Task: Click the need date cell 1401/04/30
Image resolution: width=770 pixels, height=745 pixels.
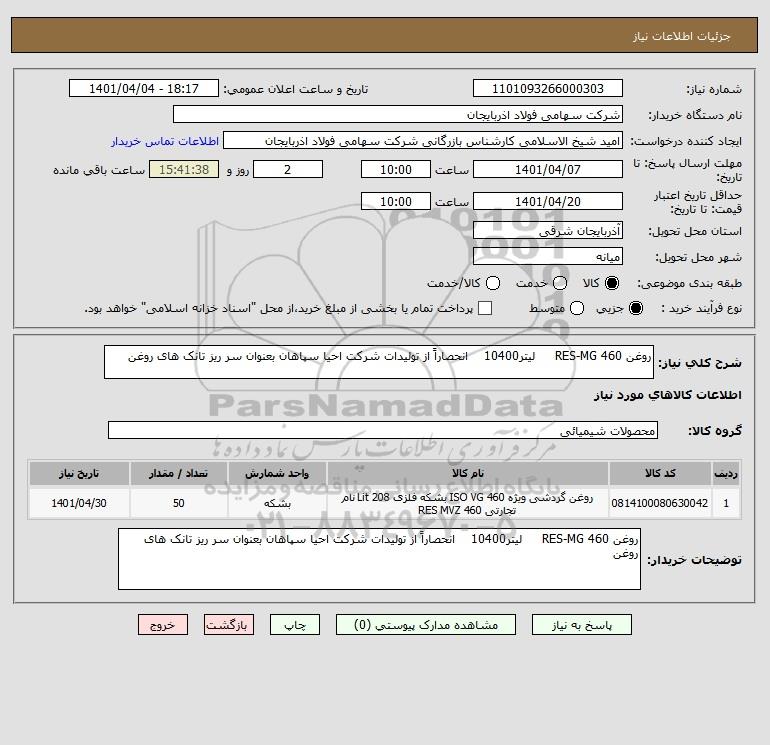Action: [79, 503]
